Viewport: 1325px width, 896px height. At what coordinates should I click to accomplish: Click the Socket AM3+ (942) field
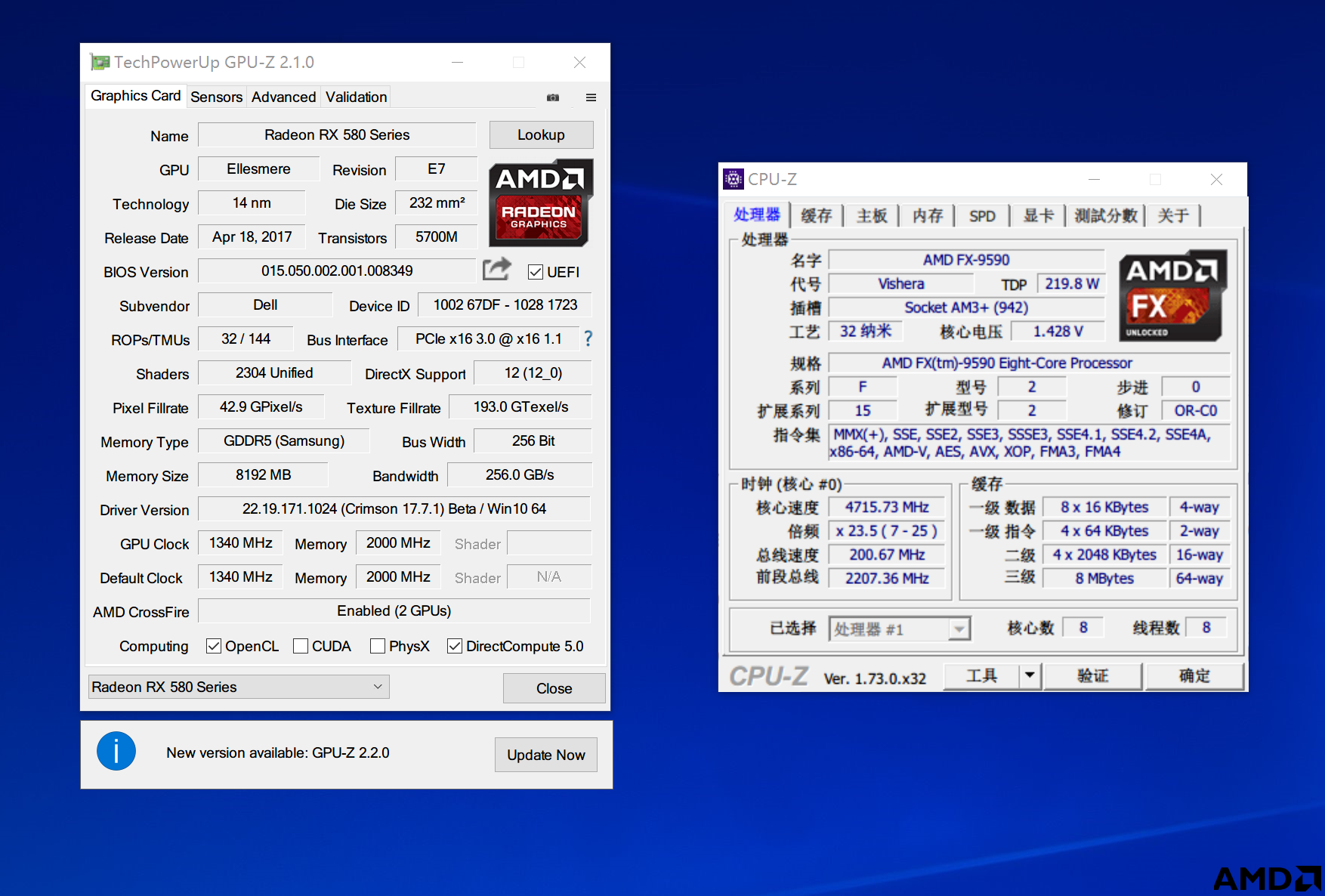point(966,307)
